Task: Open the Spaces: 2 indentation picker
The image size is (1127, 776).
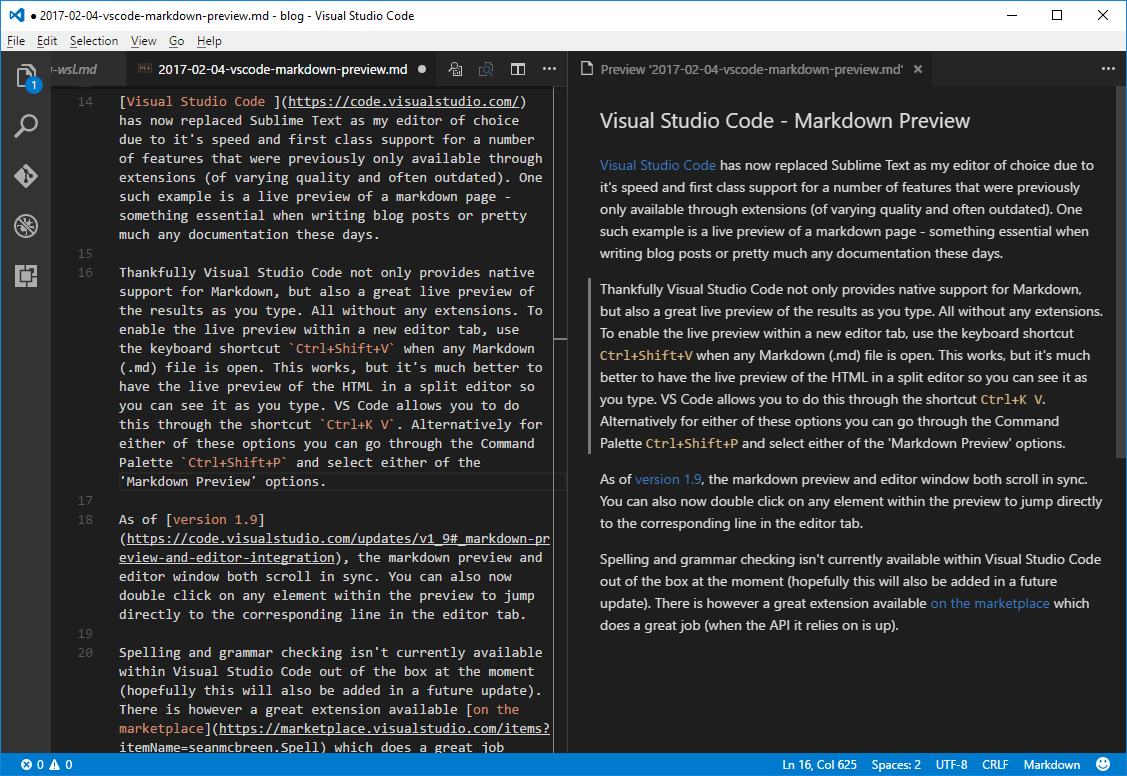Action: point(896,765)
